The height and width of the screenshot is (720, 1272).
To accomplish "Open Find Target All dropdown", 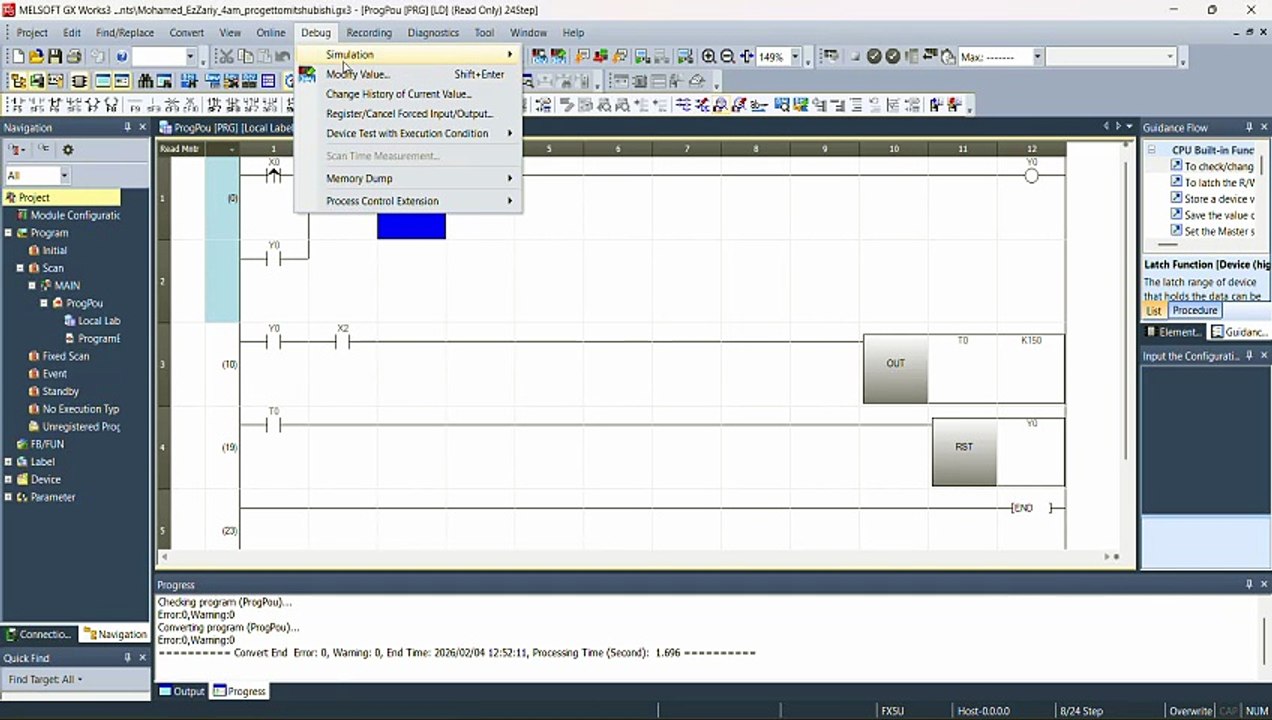I will 45,679.
